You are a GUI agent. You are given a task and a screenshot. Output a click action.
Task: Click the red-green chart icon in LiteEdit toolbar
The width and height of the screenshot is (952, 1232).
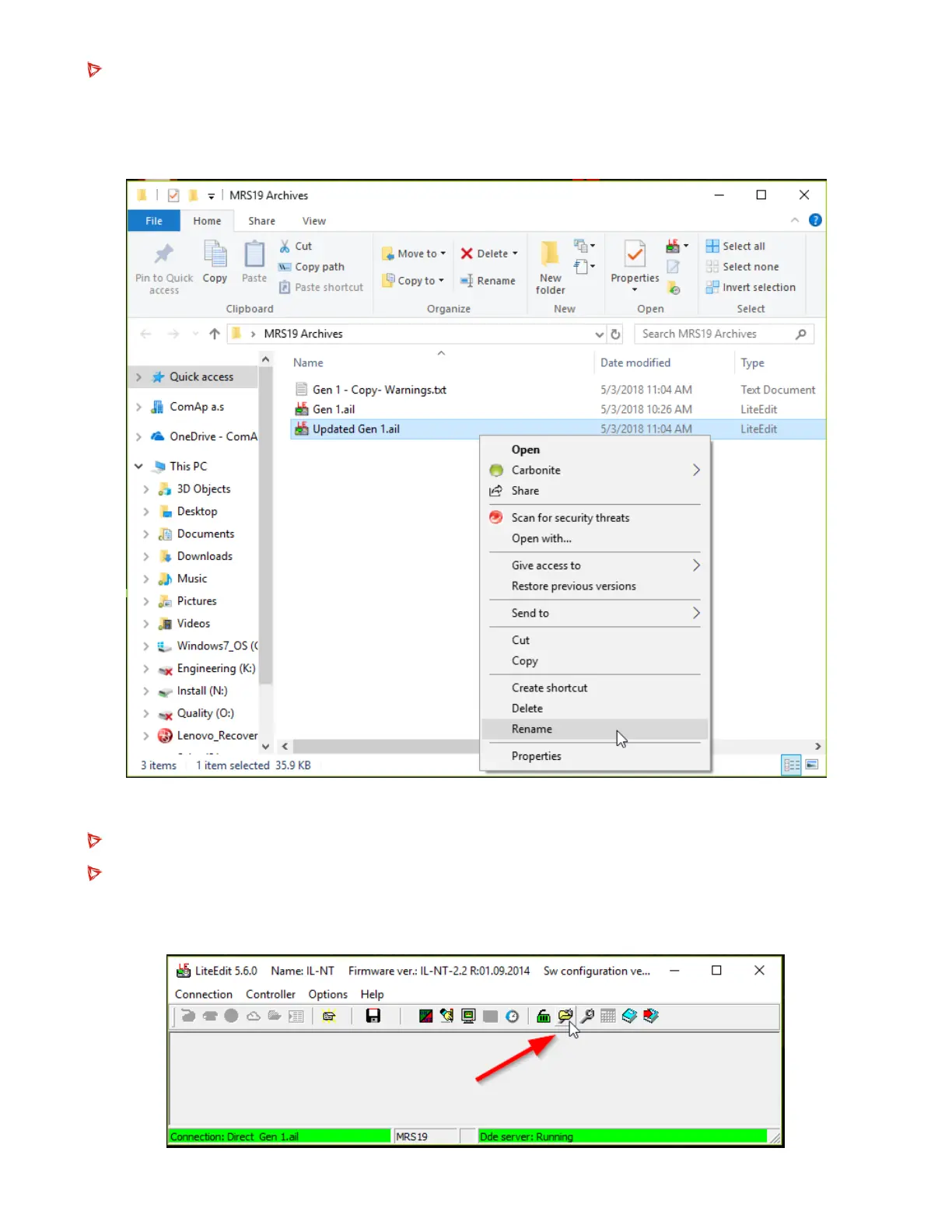[x=425, y=1016]
